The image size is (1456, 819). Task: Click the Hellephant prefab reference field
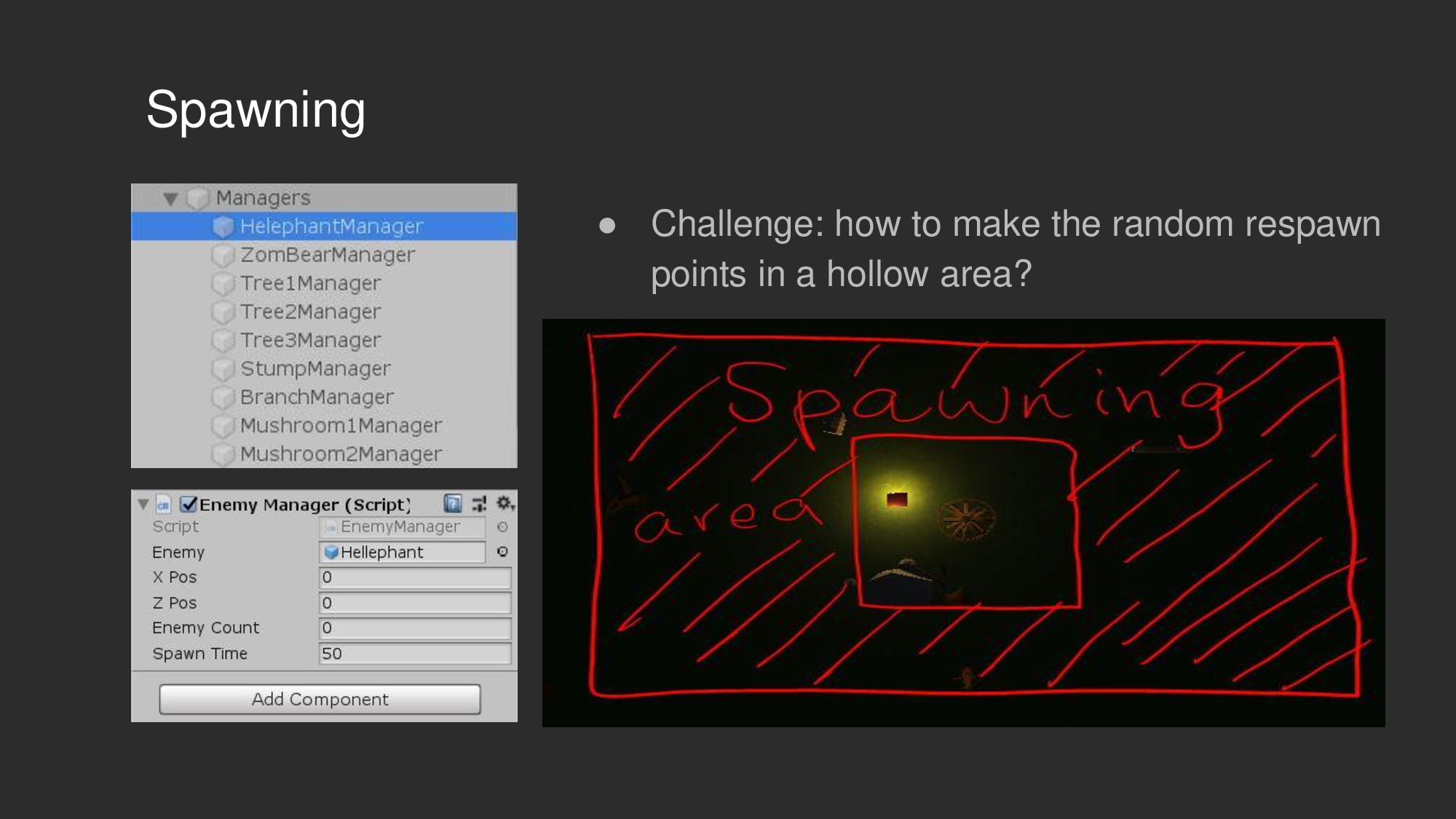[403, 552]
